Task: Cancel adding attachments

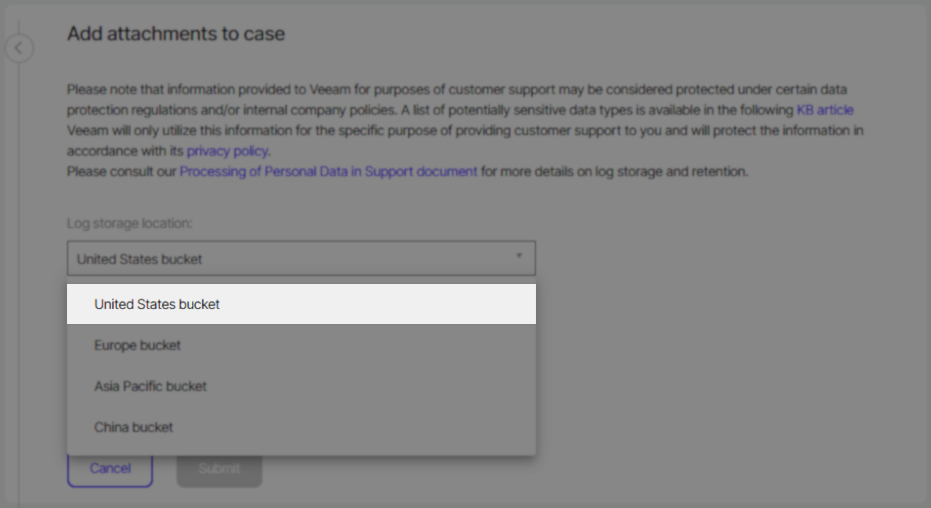Action: (x=110, y=468)
